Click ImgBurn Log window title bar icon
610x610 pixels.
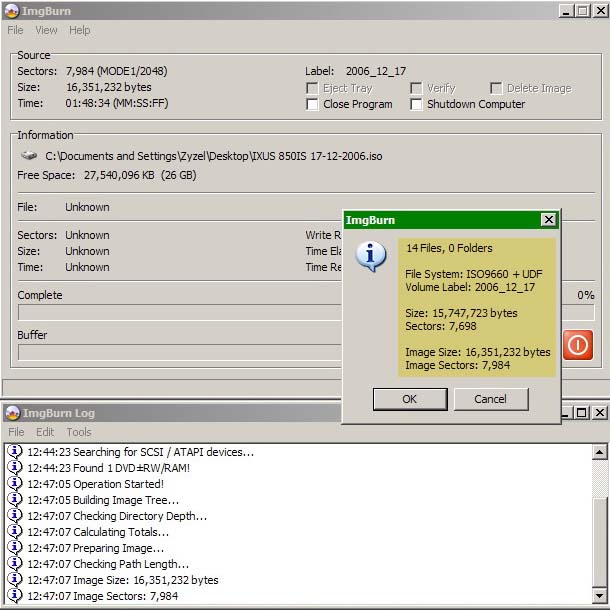tap(13, 413)
